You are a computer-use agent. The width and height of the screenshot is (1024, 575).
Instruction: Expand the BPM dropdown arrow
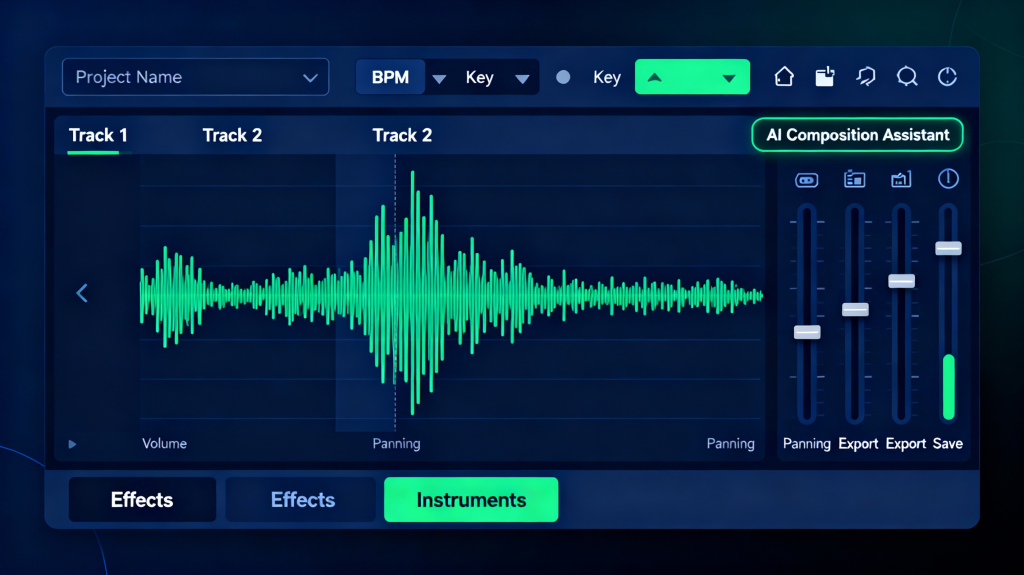click(x=438, y=78)
